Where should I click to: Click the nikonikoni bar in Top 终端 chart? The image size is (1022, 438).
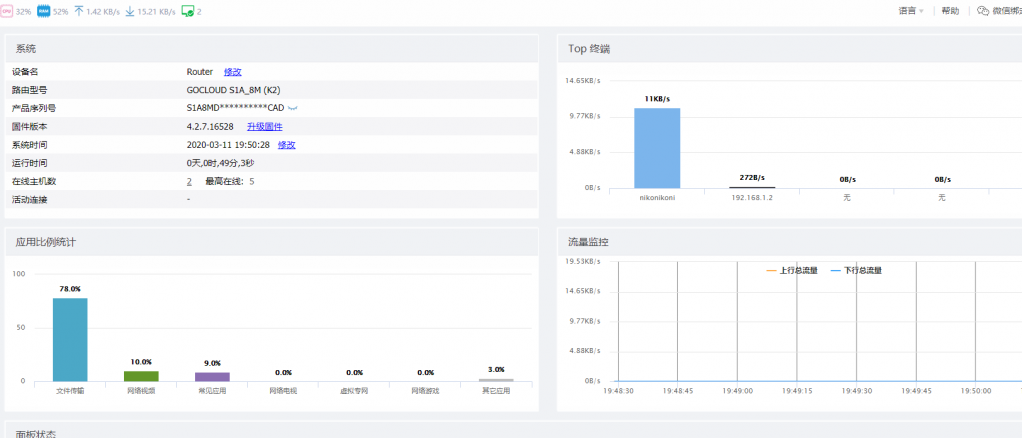(657, 148)
